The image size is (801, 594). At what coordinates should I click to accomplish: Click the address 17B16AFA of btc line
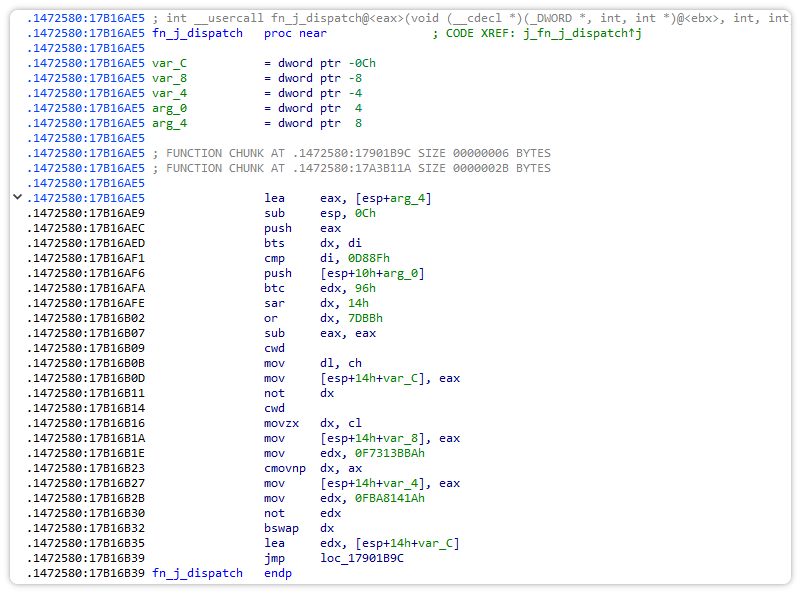[88, 288]
